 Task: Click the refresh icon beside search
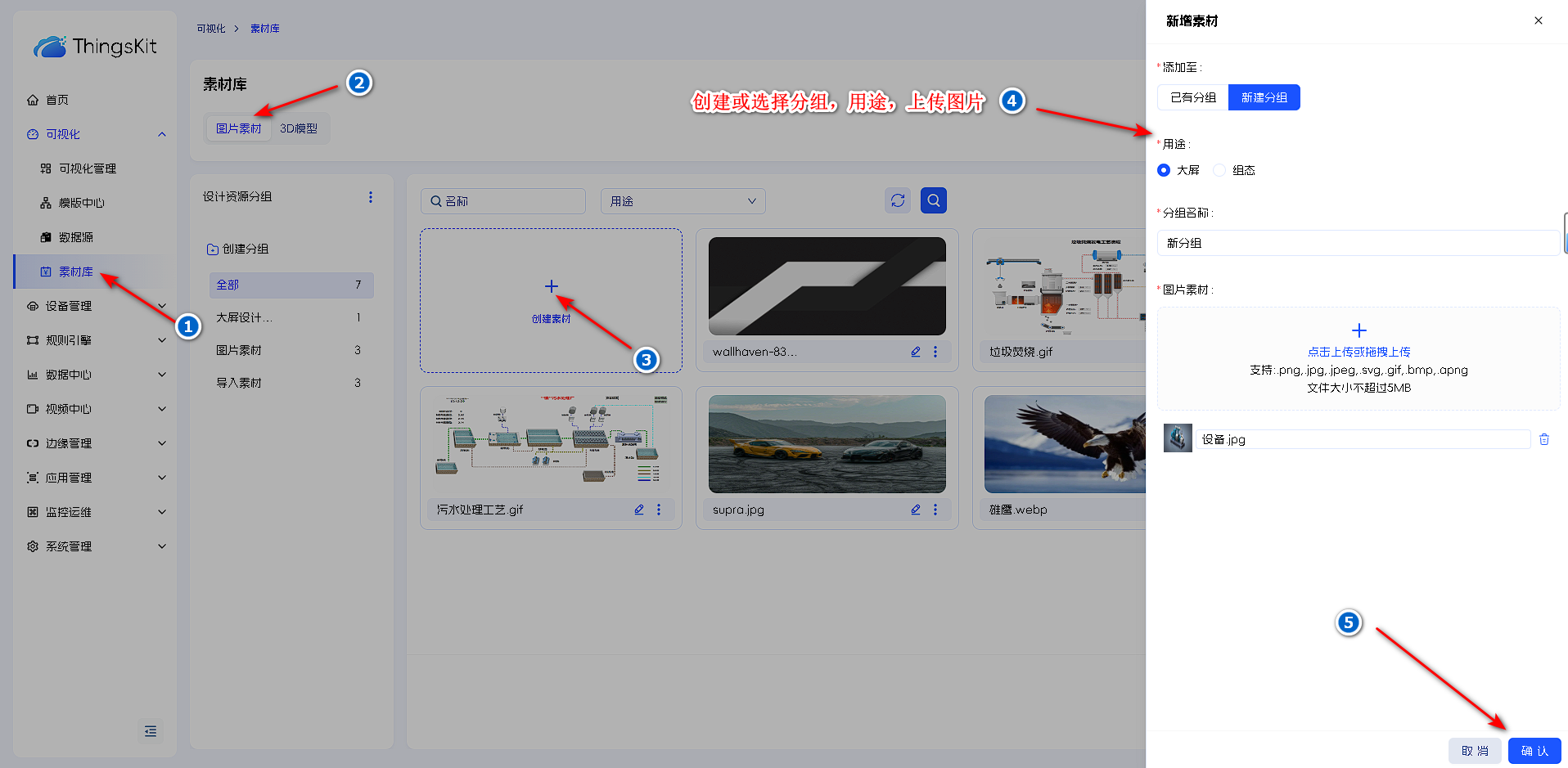tap(898, 200)
